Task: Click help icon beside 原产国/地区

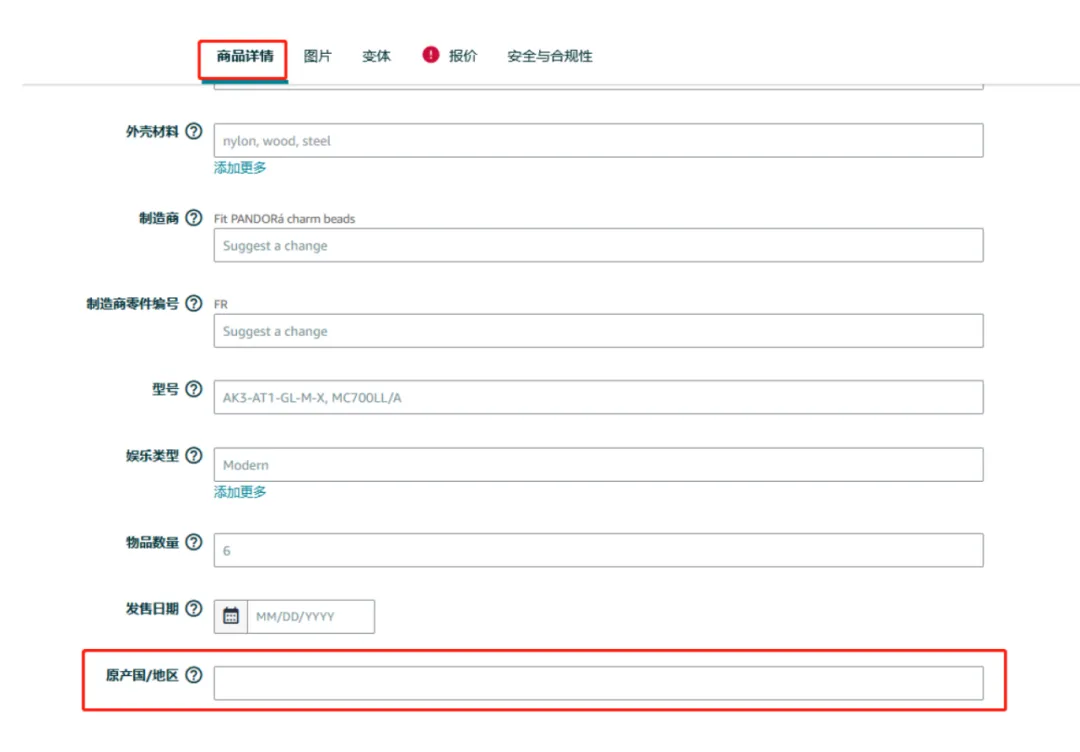Action: 194,675
